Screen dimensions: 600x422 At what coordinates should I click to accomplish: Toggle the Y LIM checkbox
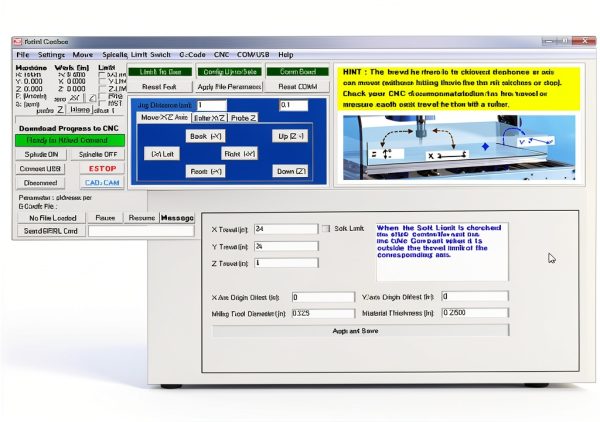102,82
